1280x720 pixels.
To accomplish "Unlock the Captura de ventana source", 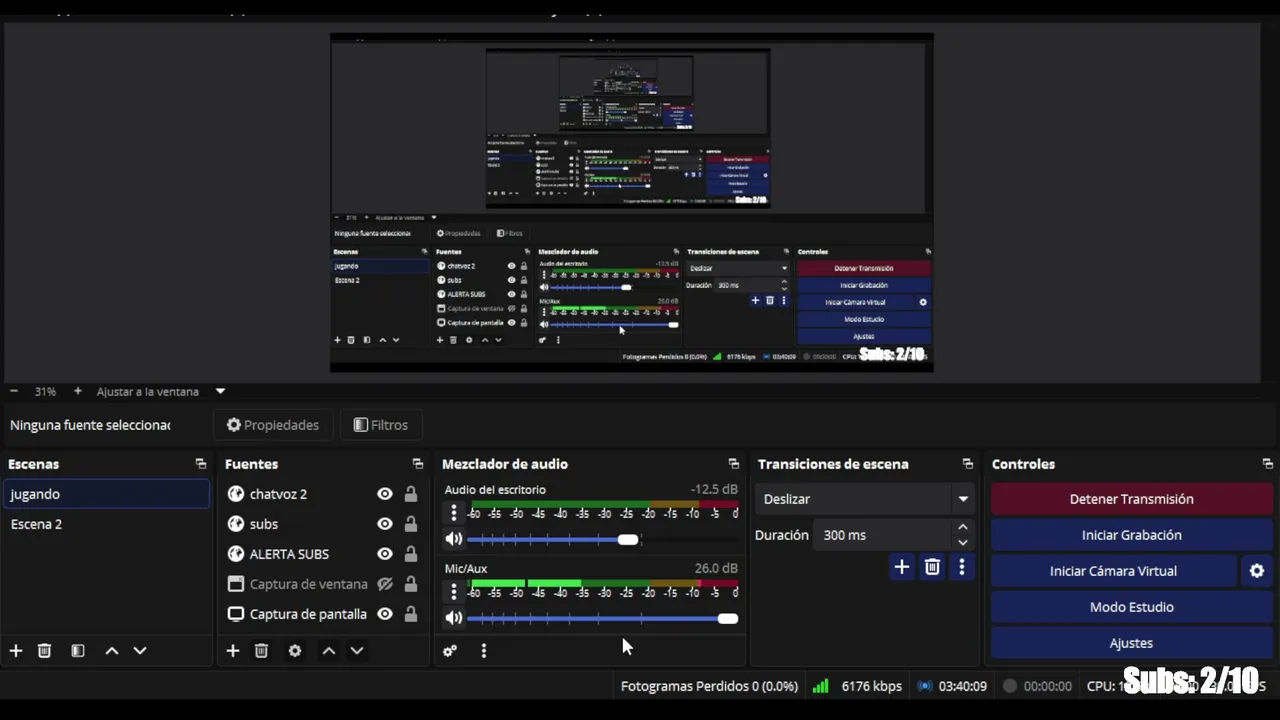I will (x=410, y=584).
